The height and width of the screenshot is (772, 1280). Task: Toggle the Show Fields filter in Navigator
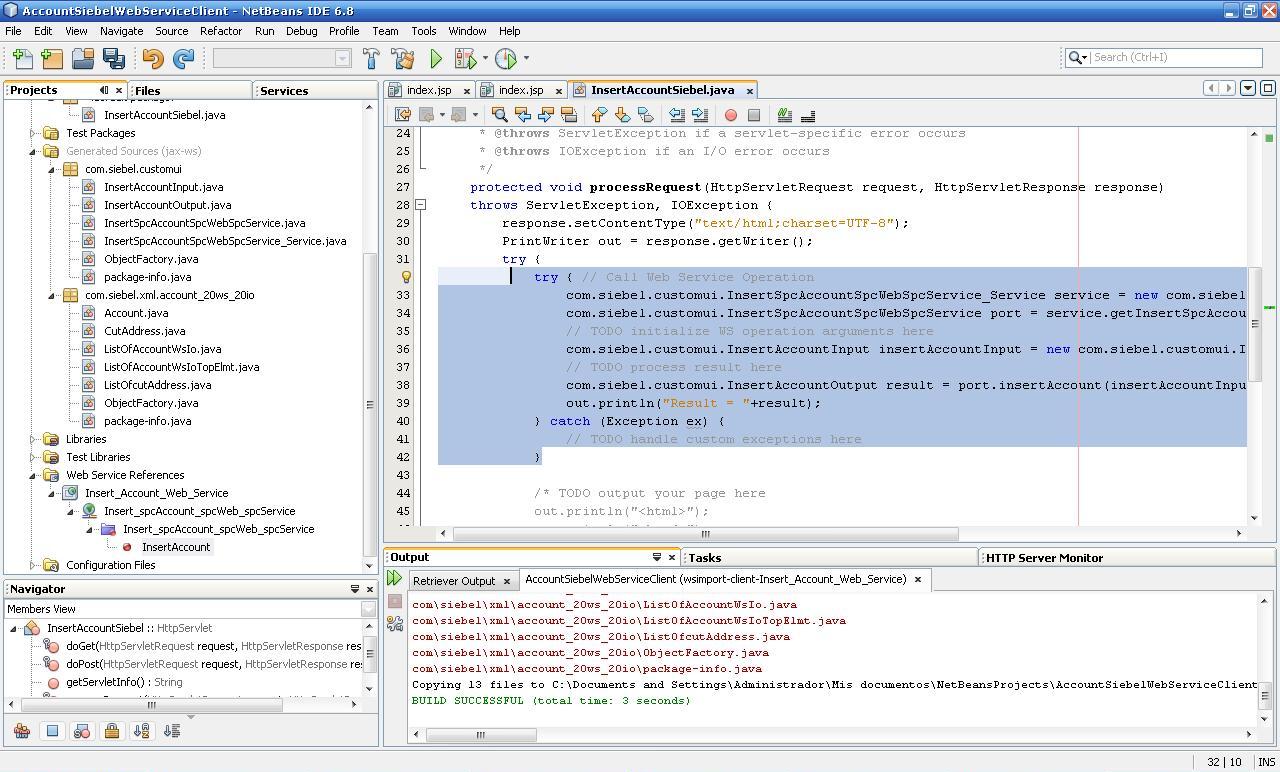point(50,730)
